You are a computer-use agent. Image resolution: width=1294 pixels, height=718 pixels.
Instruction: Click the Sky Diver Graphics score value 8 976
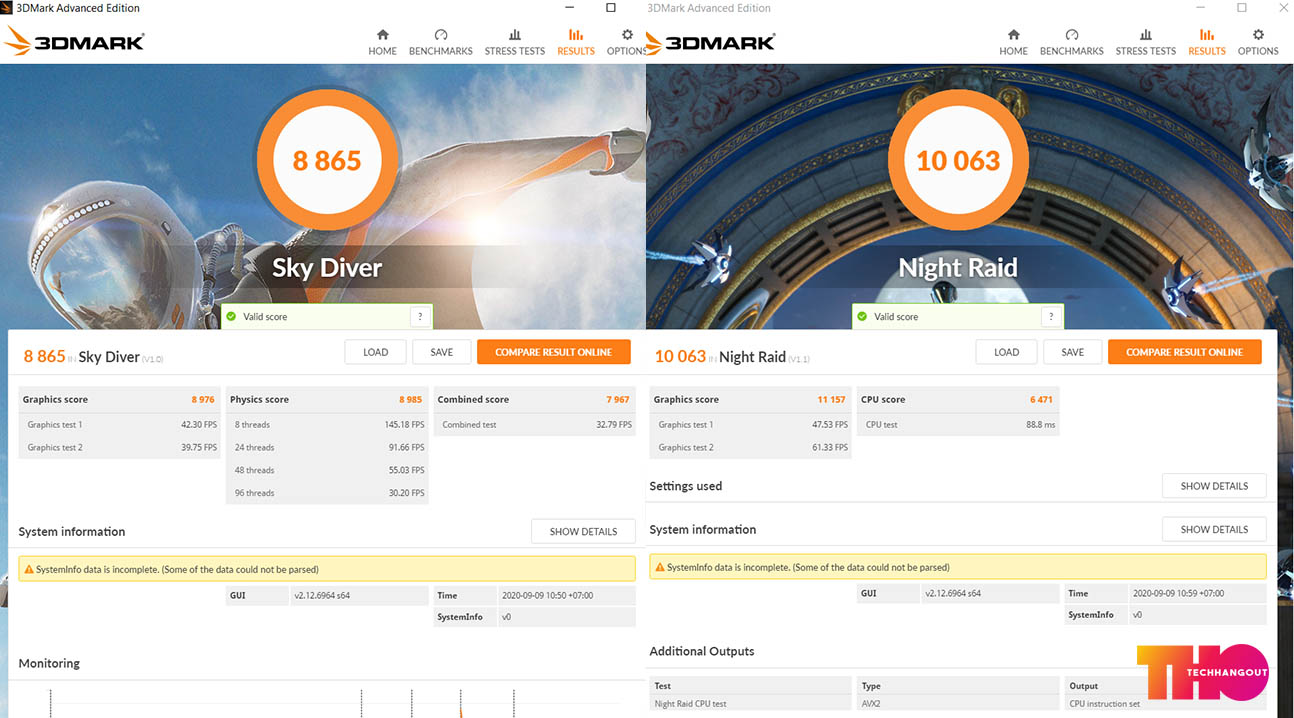pos(203,399)
